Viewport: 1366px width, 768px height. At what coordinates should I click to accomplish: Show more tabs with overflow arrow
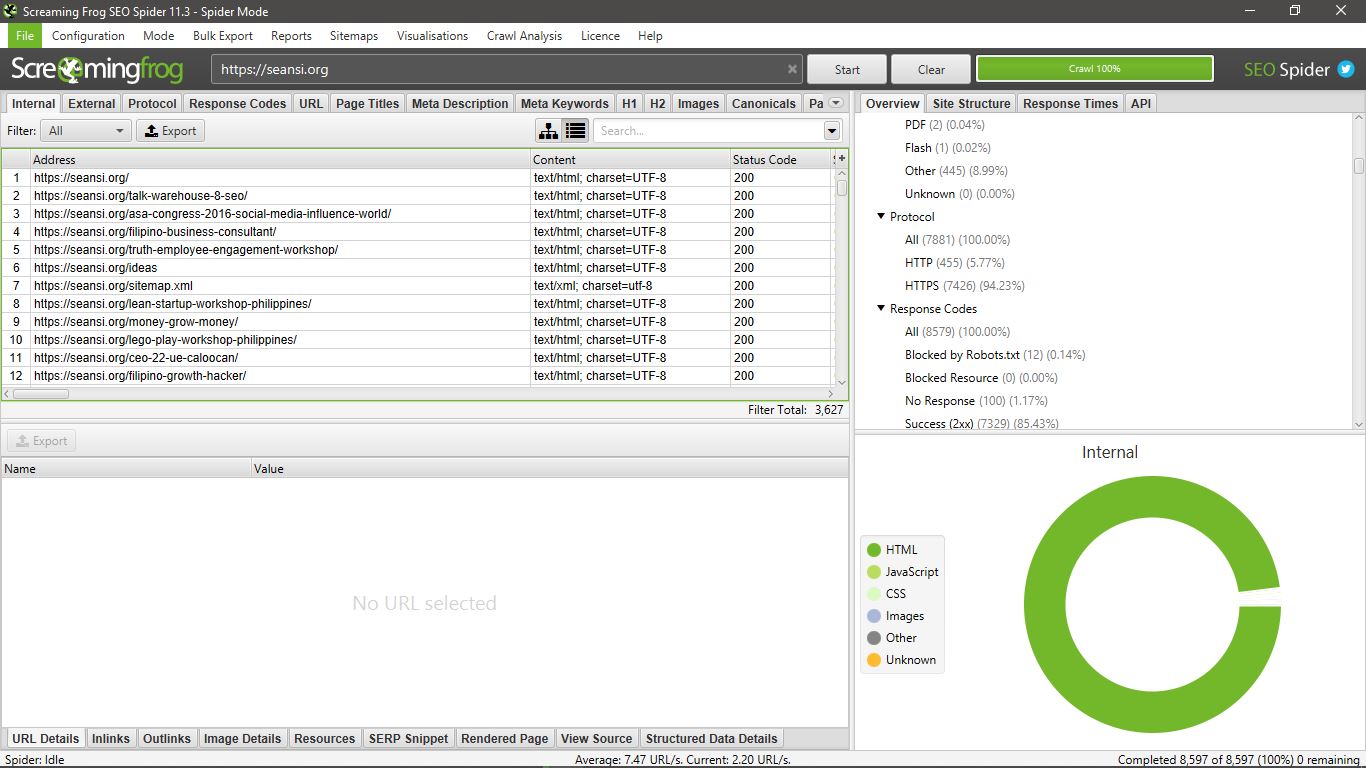tap(836, 103)
